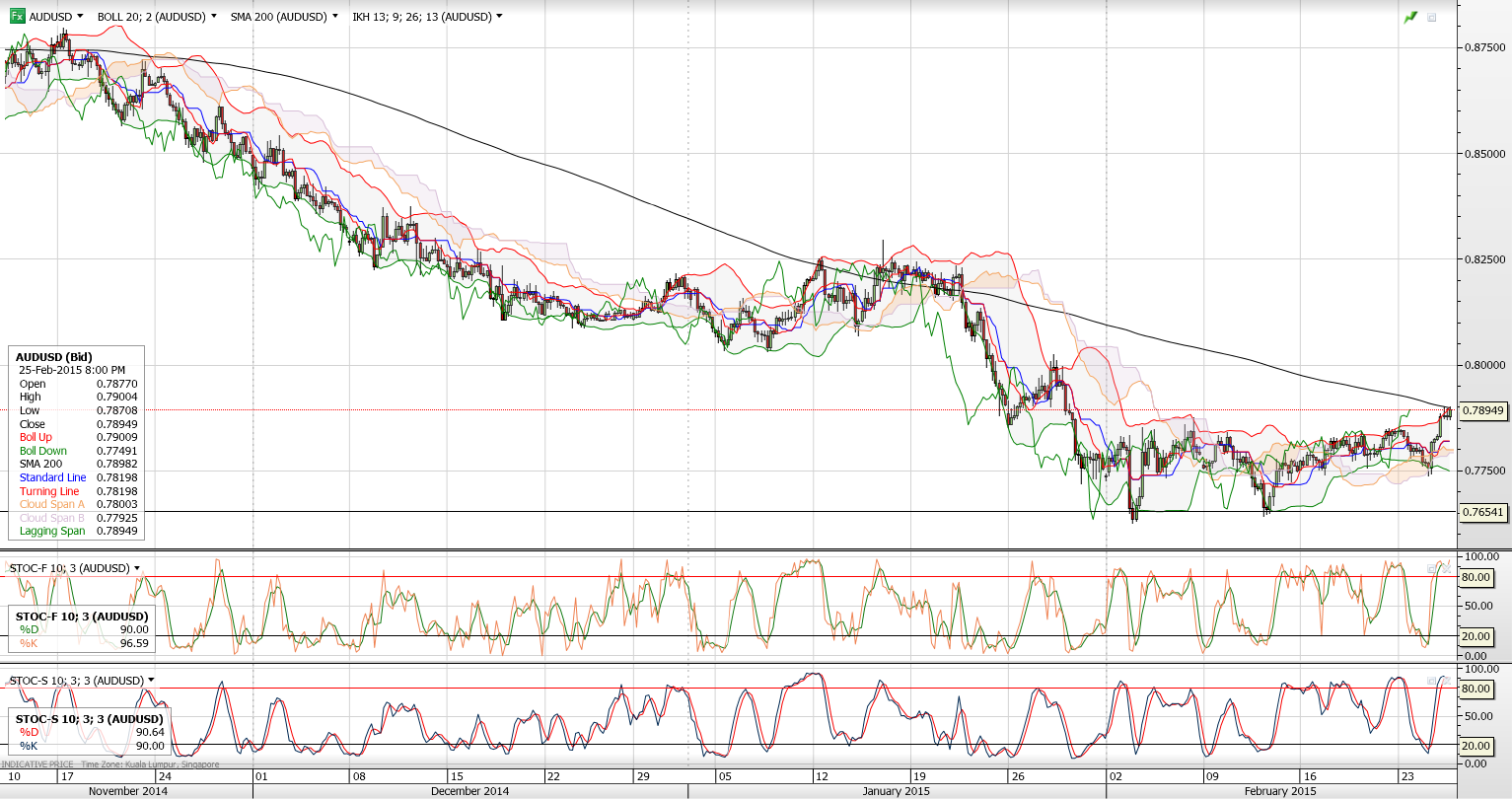Screen dimensions: 1512x799
Task: Close the STOC-S indicator panel
Action: click(x=1446, y=681)
